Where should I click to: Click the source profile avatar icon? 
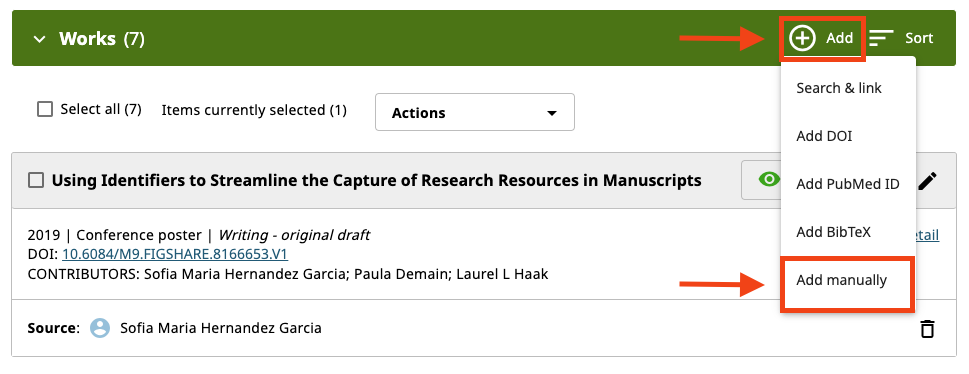click(99, 328)
